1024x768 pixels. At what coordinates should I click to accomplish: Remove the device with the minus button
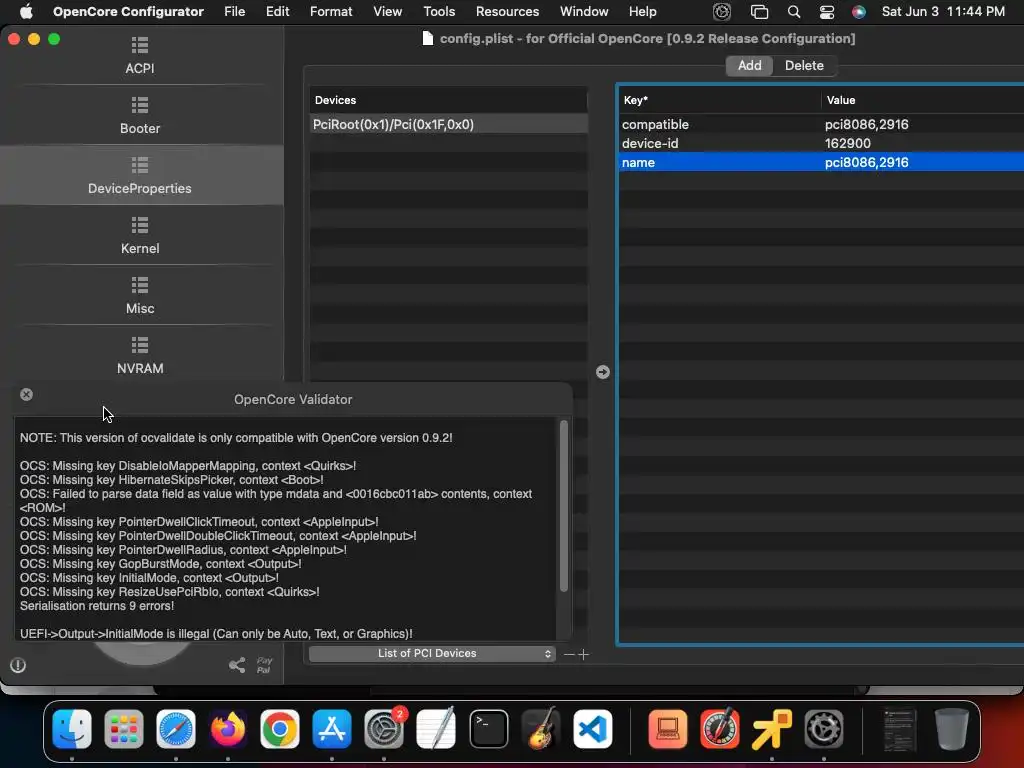569,654
